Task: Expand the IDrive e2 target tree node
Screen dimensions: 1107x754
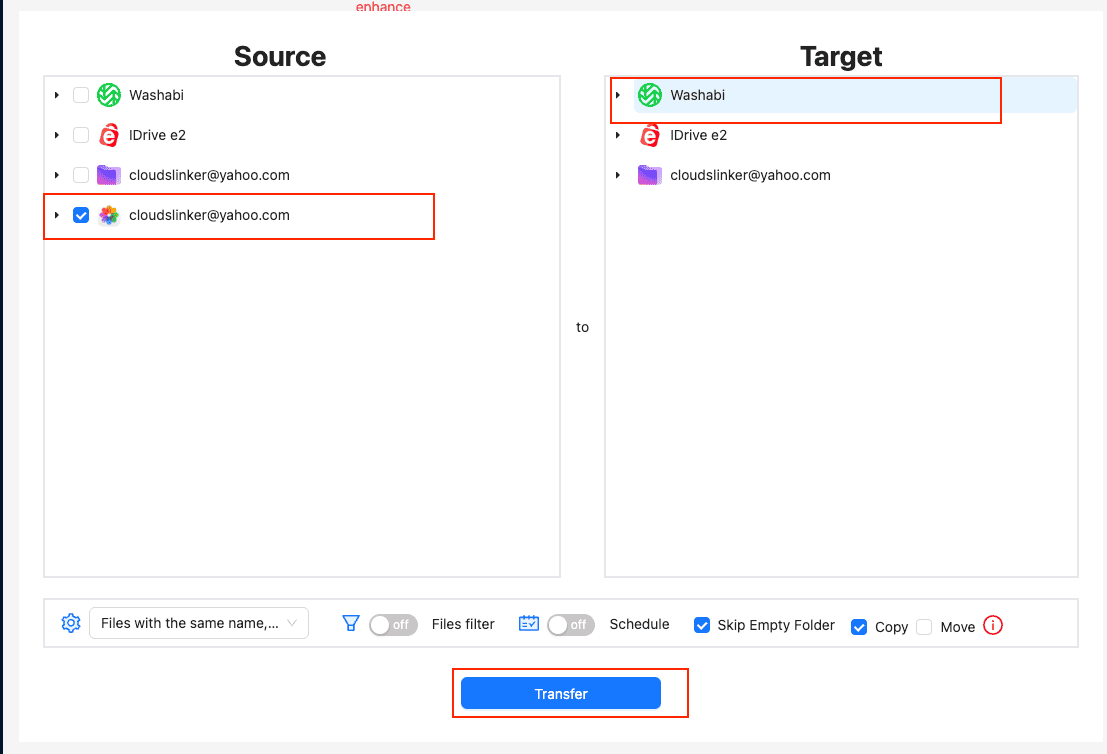Action: coord(618,136)
